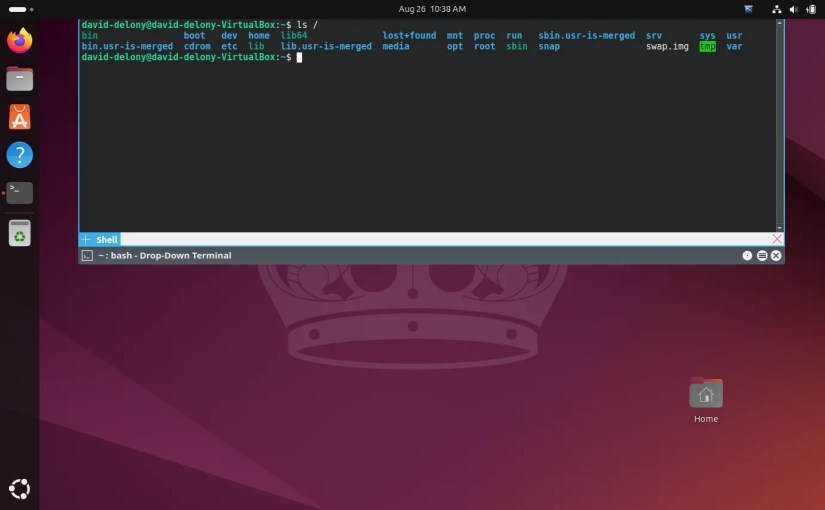The height and width of the screenshot is (510, 825).
Task: Select the Shell tab
Action: (x=107, y=239)
